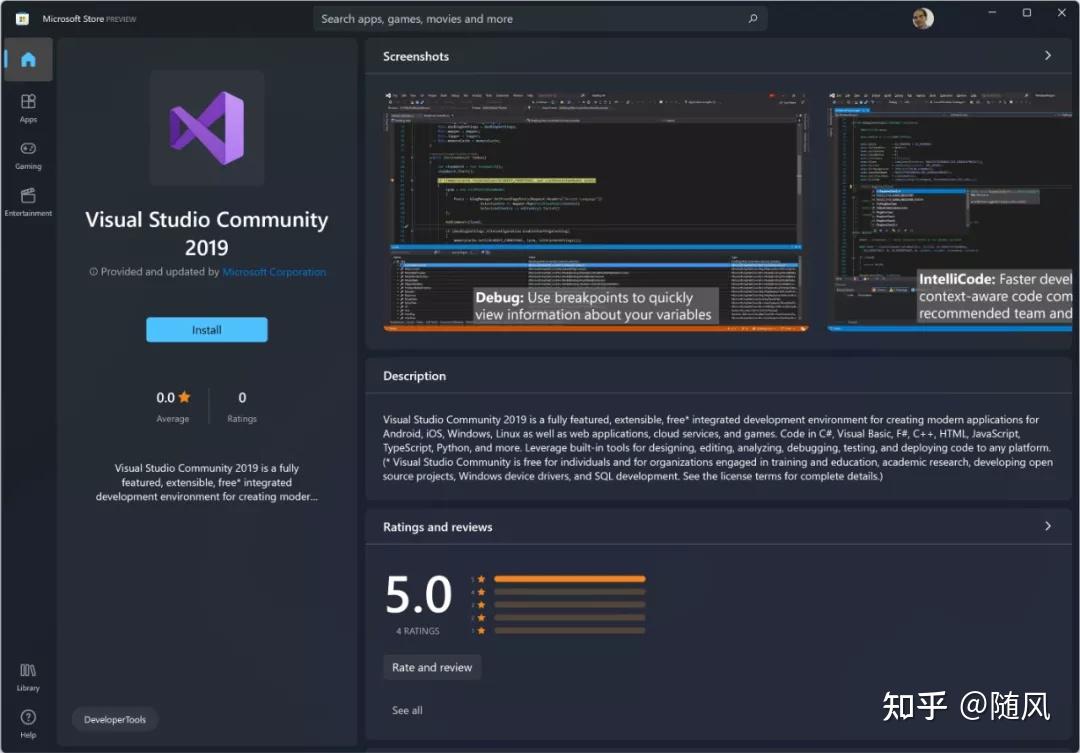Open the Library in sidebar
This screenshot has width=1080, height=753.
click(x=28, y=676)
